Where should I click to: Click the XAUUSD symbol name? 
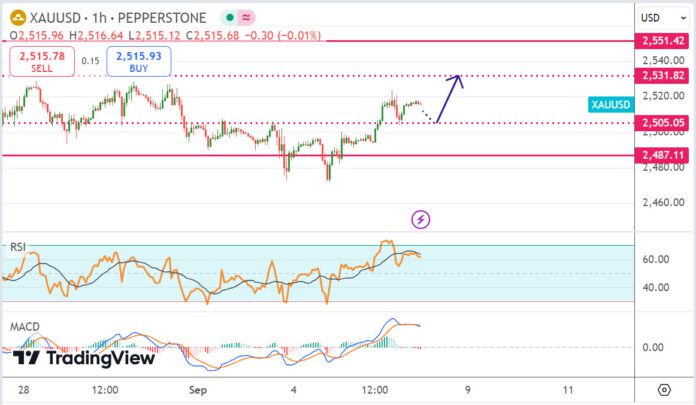click(55, 18)
